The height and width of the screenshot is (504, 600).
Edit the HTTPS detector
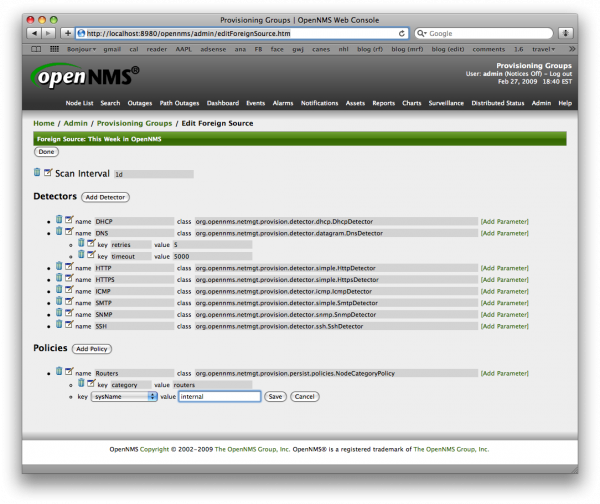click(x=69, y=277)
